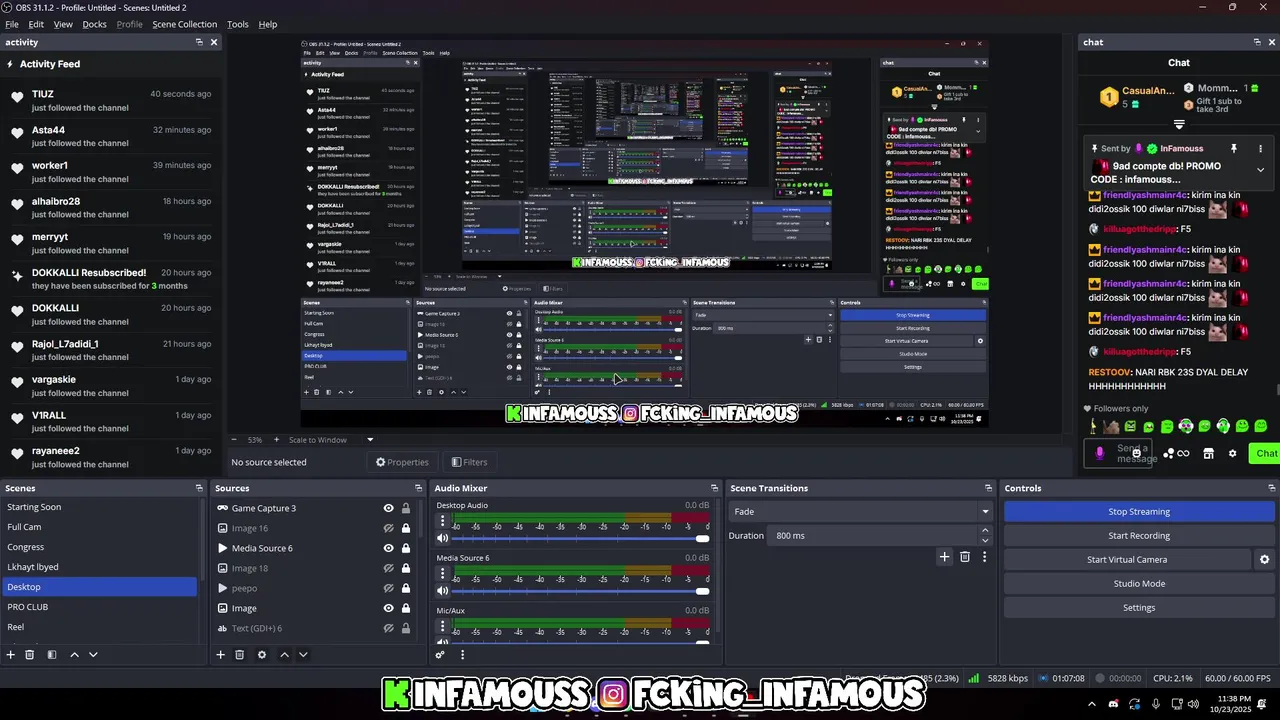This screenshot has width=1280, height=720.
Task: Open volume icon in system tray
Action: coord(1195,703)
